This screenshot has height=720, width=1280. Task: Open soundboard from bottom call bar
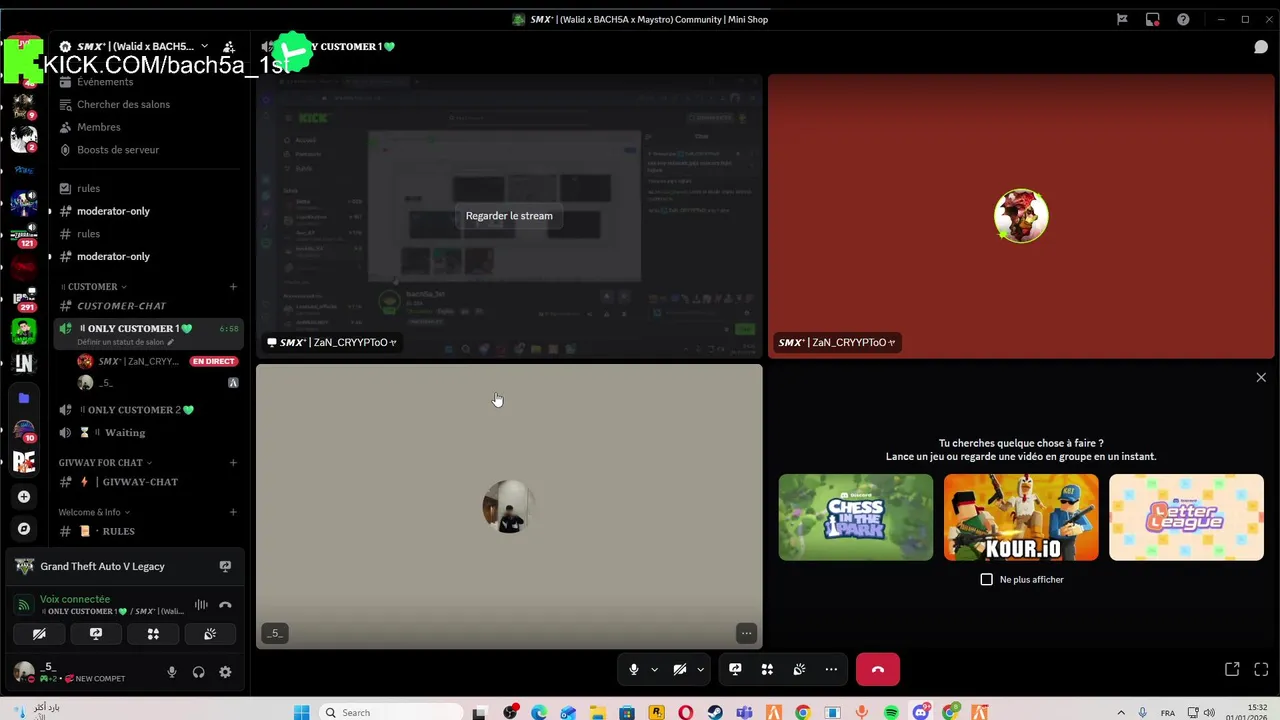799,670
